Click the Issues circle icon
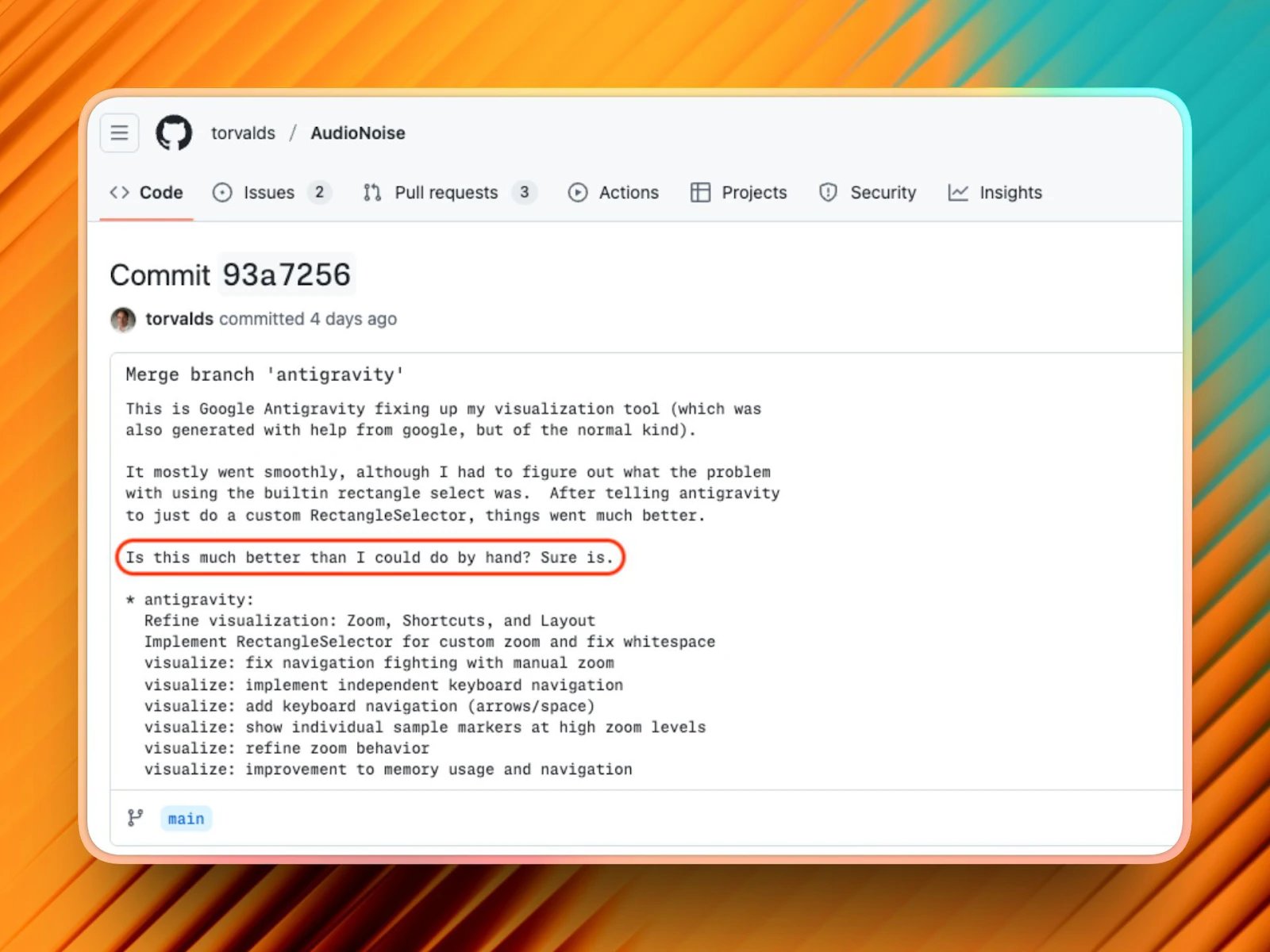The image size is (1270, 952). [222, 192]
